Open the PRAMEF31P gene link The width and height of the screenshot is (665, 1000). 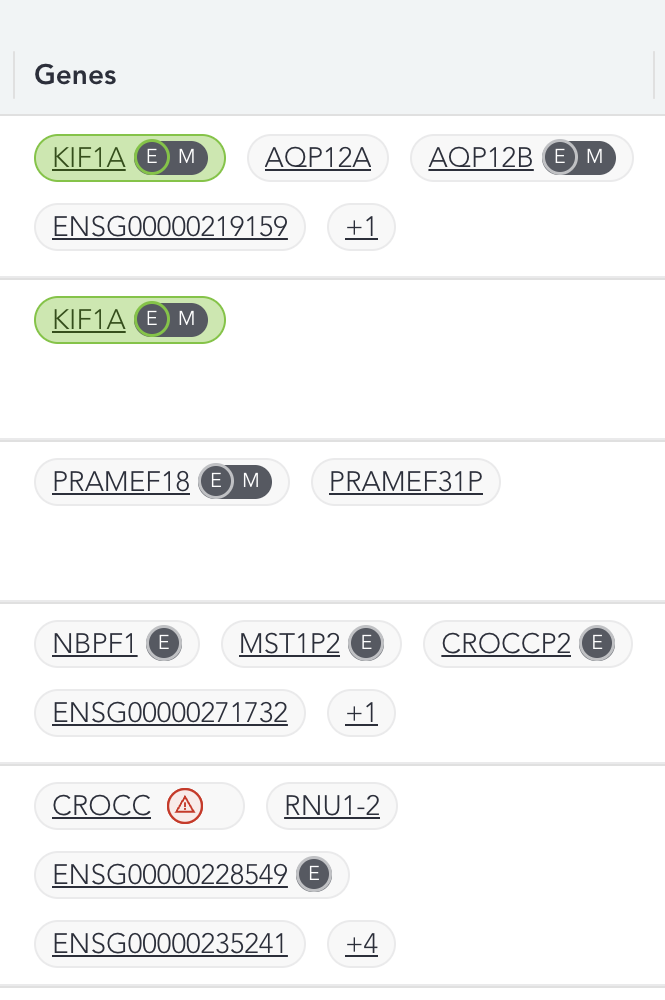coord(405,481)
